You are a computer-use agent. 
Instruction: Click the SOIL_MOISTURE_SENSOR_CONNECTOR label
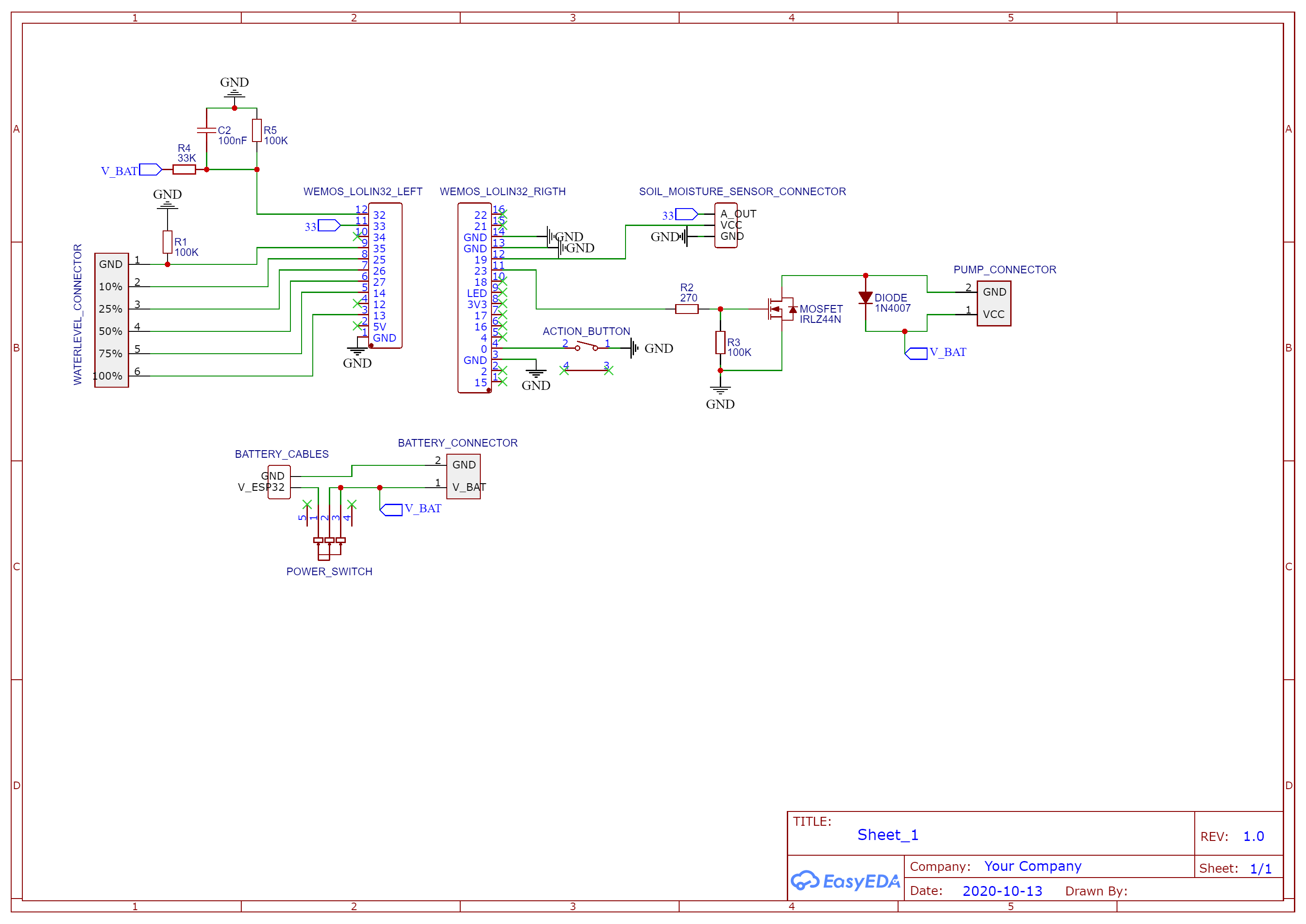743,192
